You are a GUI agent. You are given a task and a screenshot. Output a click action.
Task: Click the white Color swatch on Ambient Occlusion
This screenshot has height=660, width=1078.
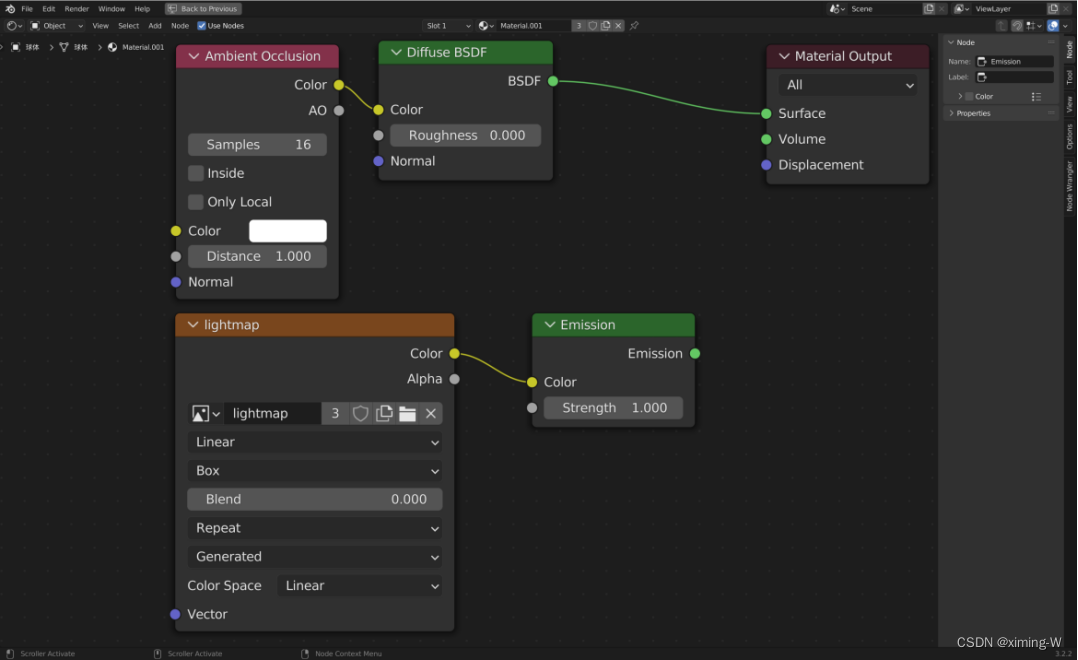(x=287, y=230)
